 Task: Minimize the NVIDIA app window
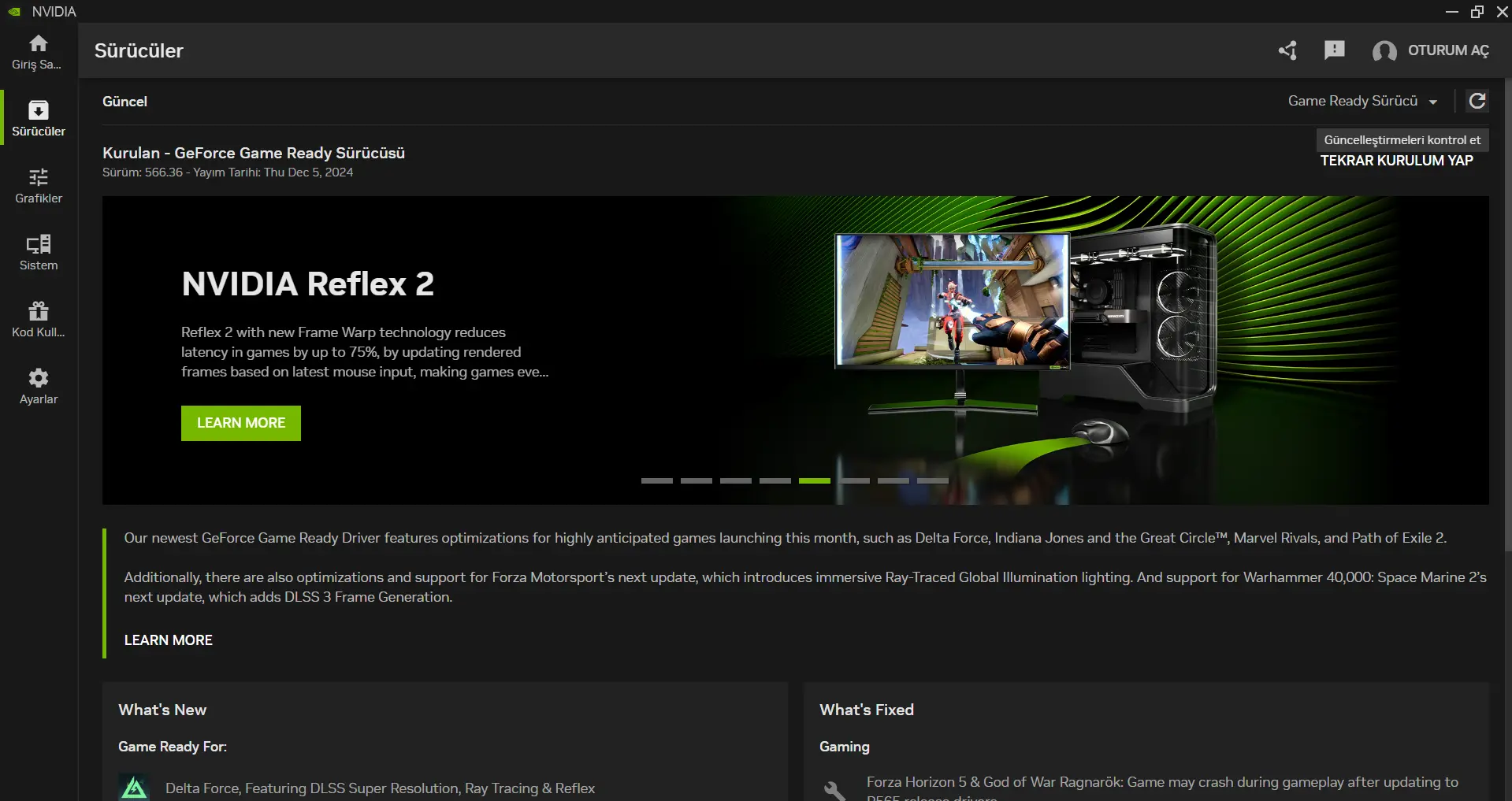[1452, 12]
